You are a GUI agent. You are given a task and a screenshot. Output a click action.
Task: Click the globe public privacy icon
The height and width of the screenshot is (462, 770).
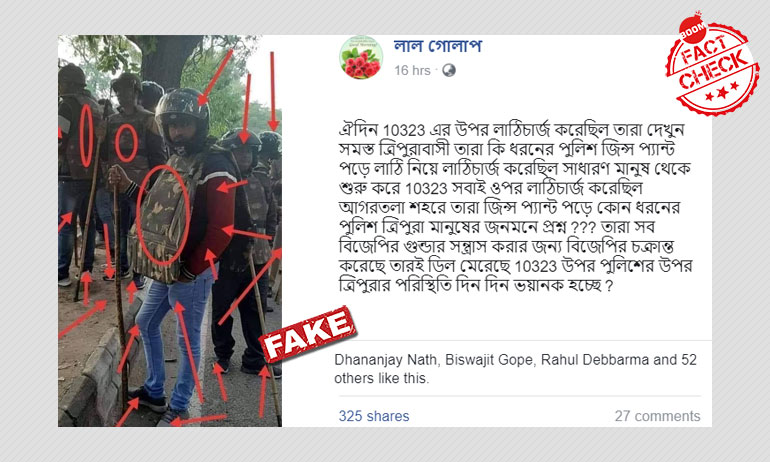click(x=449, y=71)
